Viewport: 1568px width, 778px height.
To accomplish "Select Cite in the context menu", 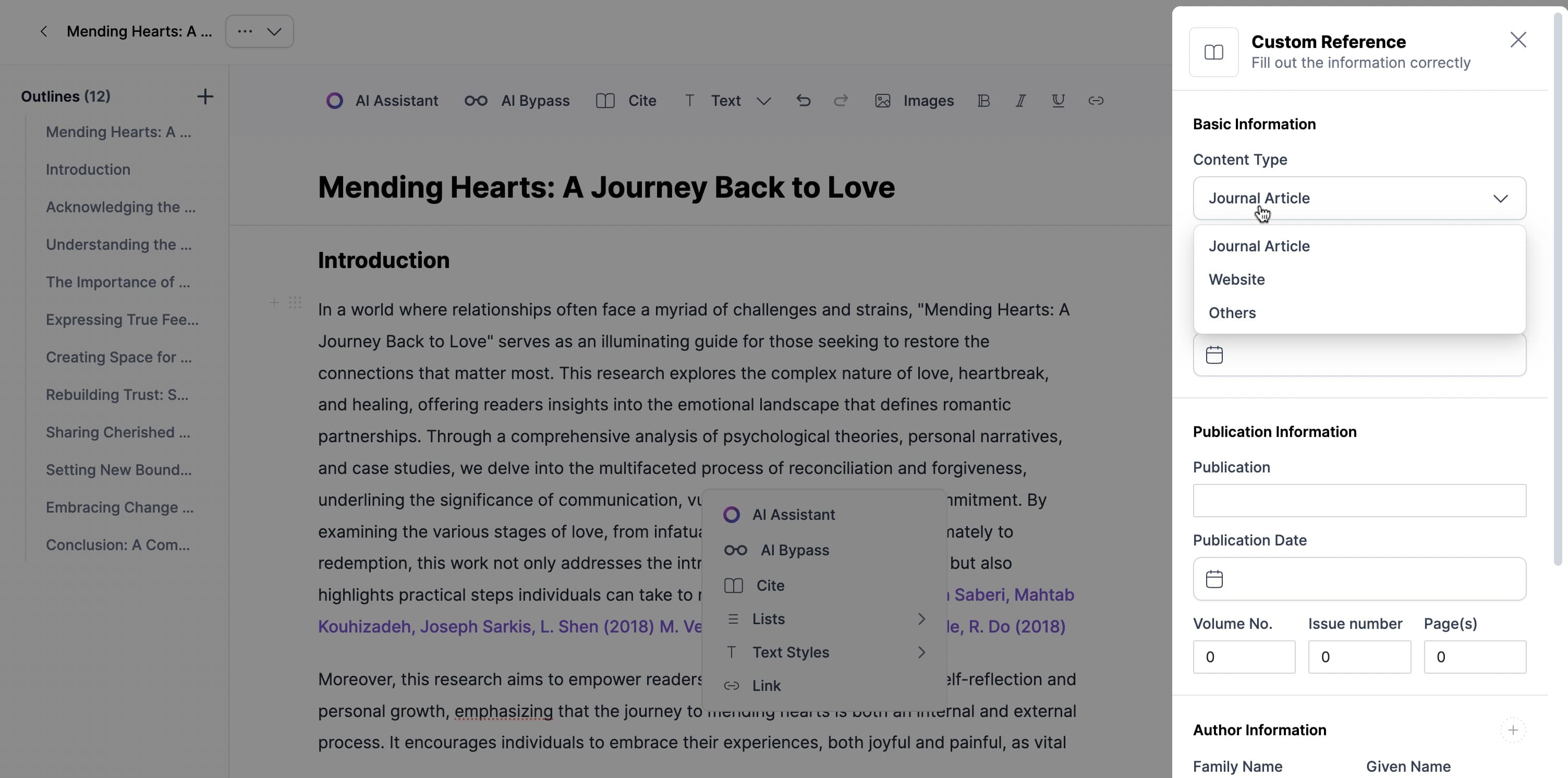I will pos(823,586).
